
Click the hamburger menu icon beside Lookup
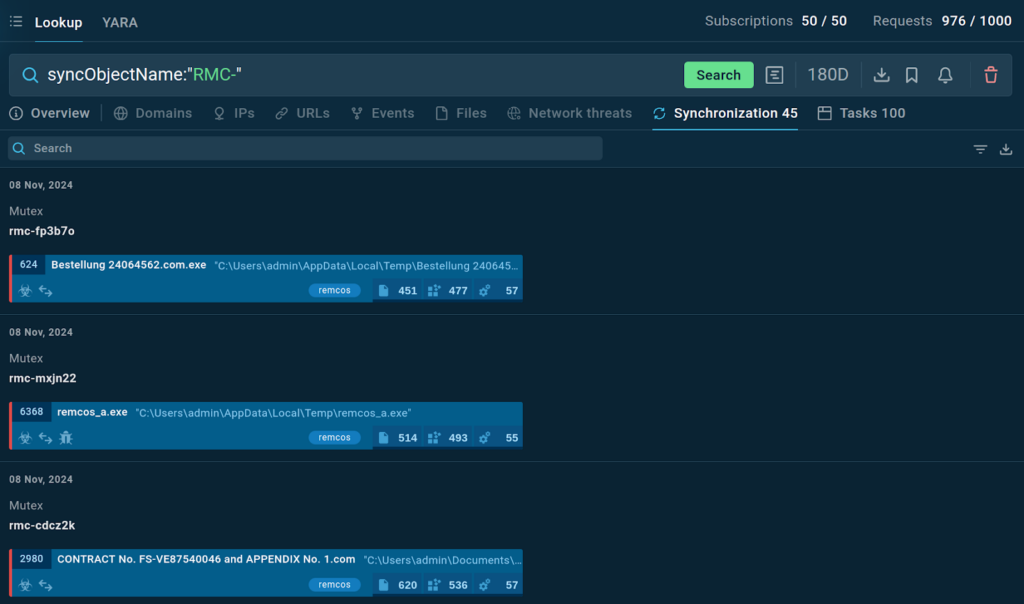click(16, 21)
